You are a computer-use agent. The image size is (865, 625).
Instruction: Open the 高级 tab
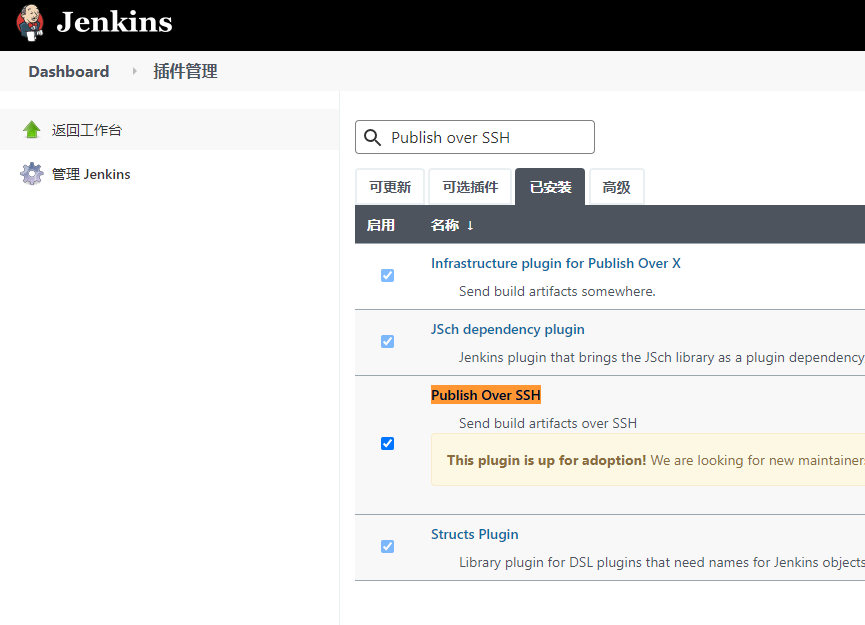[x=616, y=187]
